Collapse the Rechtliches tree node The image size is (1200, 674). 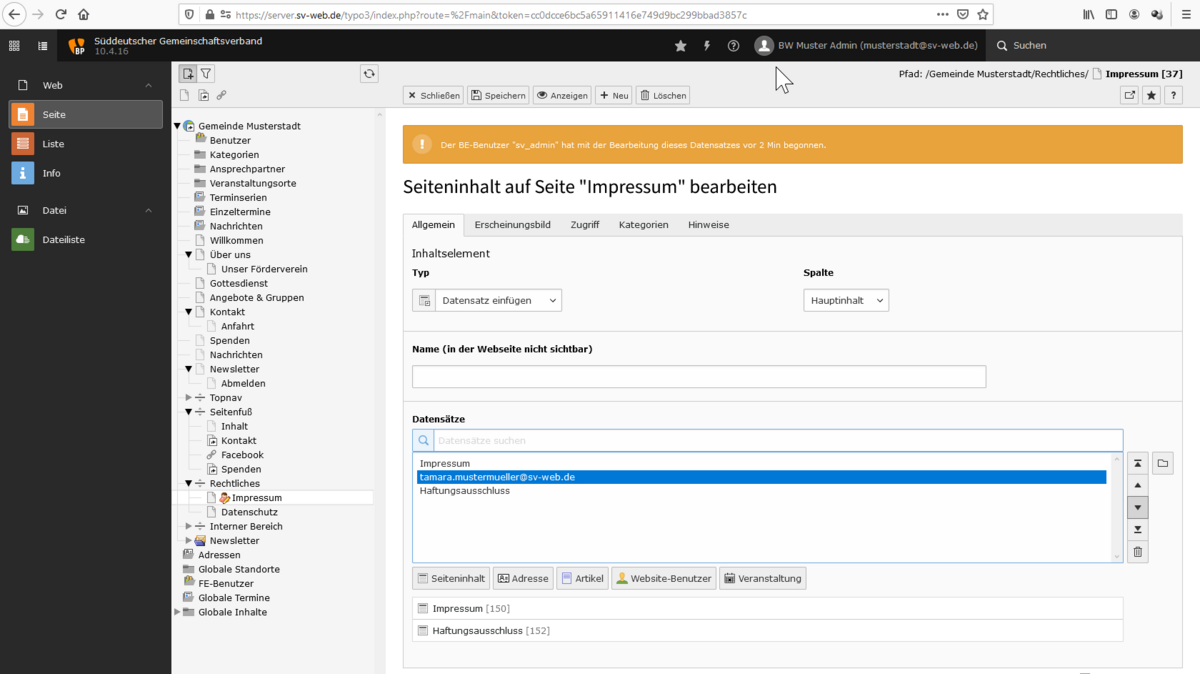[189, 484]
